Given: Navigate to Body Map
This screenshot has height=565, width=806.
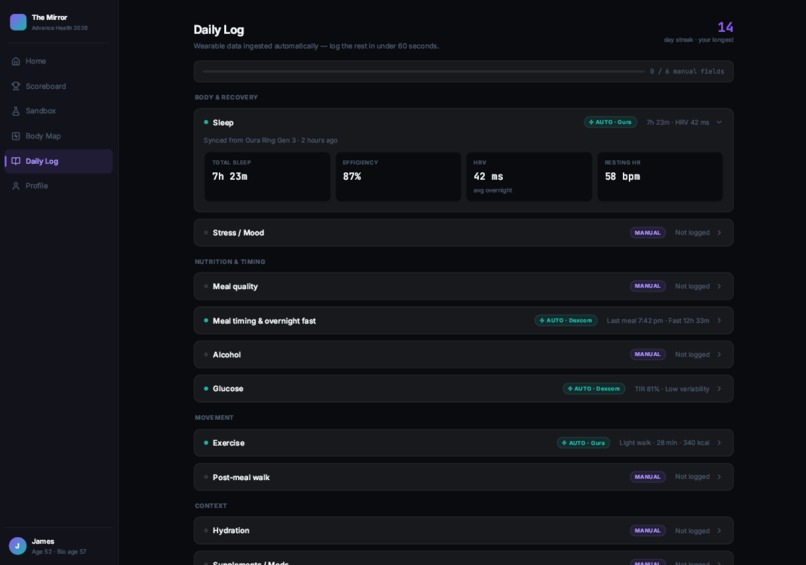Looking at the screenshot, I should 59,136.
